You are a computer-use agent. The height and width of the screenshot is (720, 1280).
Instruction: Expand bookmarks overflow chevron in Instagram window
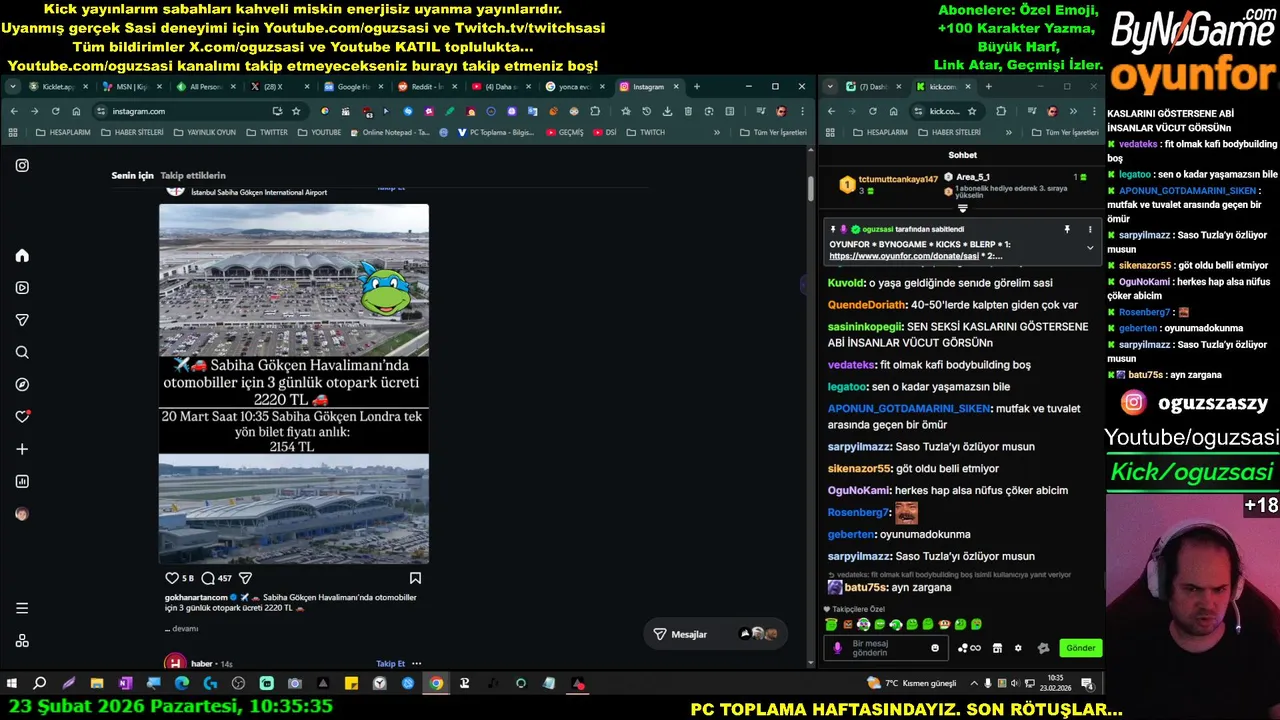click(717, 132)
